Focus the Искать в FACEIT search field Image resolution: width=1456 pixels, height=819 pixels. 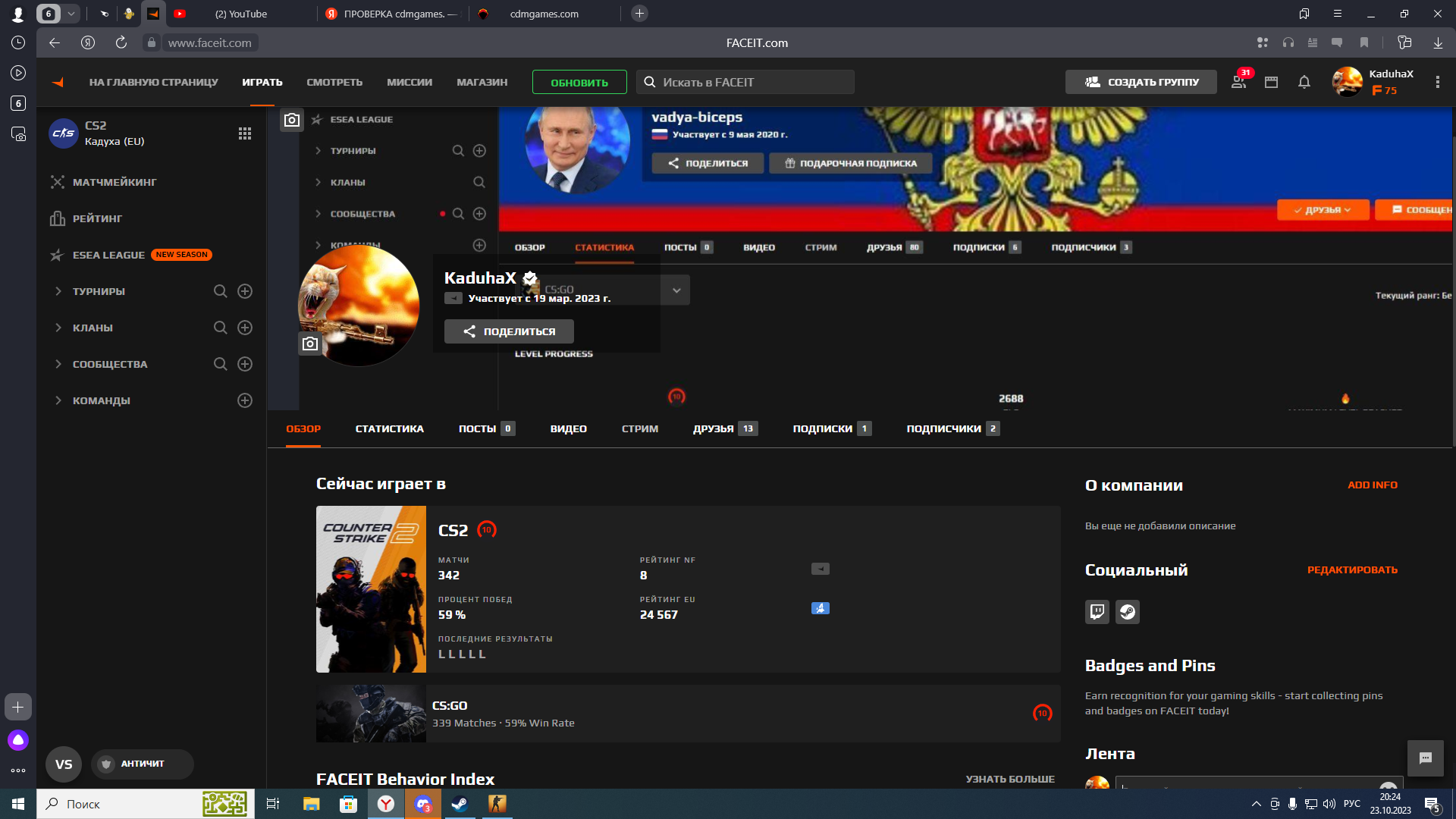point(745,82)
